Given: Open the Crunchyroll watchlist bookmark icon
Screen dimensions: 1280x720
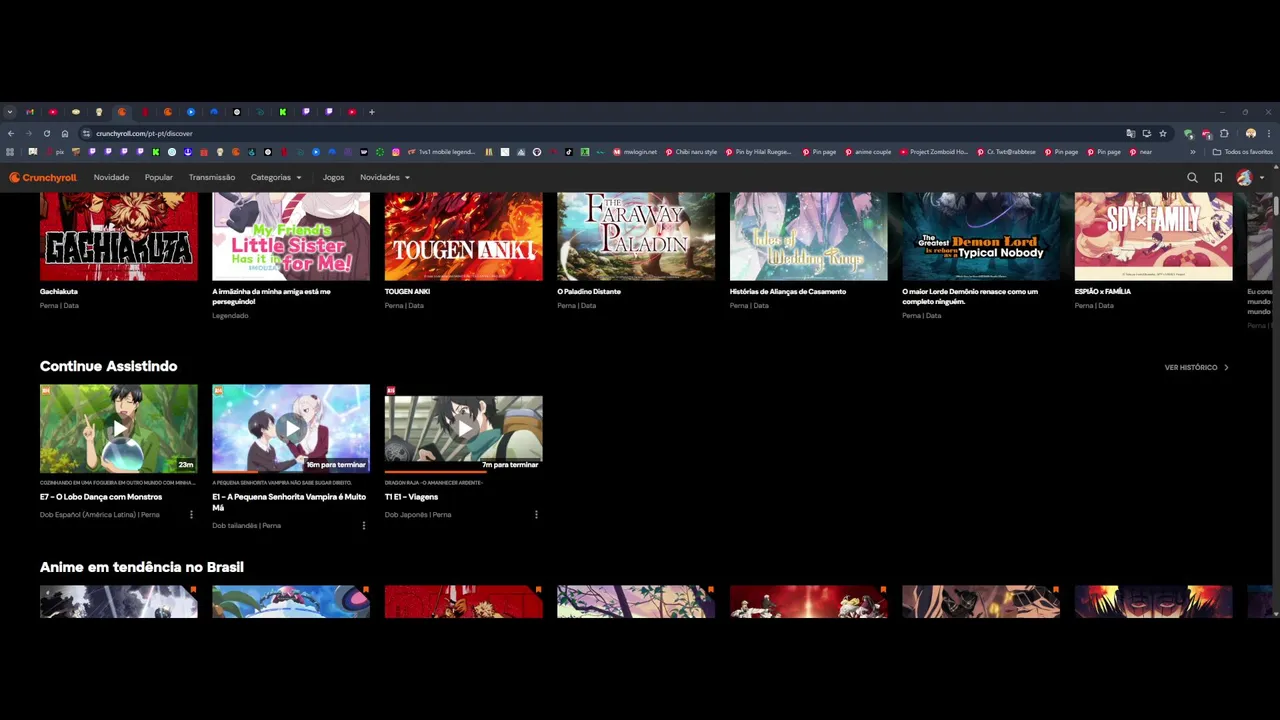Looking at the screenshot, I should coord(1218,177).
